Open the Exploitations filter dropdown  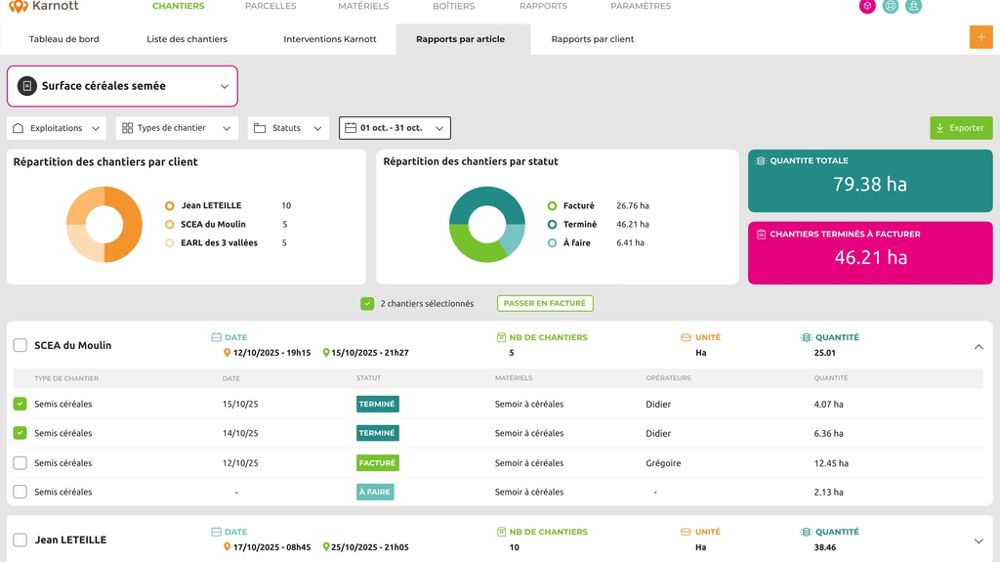click(x=57, y=128)
